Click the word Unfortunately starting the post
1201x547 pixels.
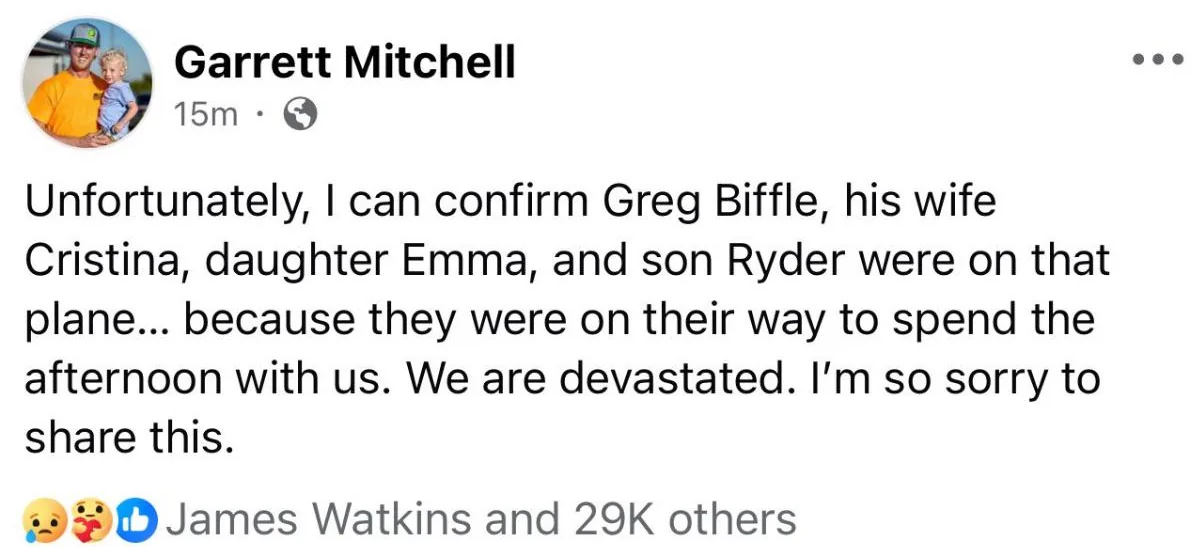[162, 203]
